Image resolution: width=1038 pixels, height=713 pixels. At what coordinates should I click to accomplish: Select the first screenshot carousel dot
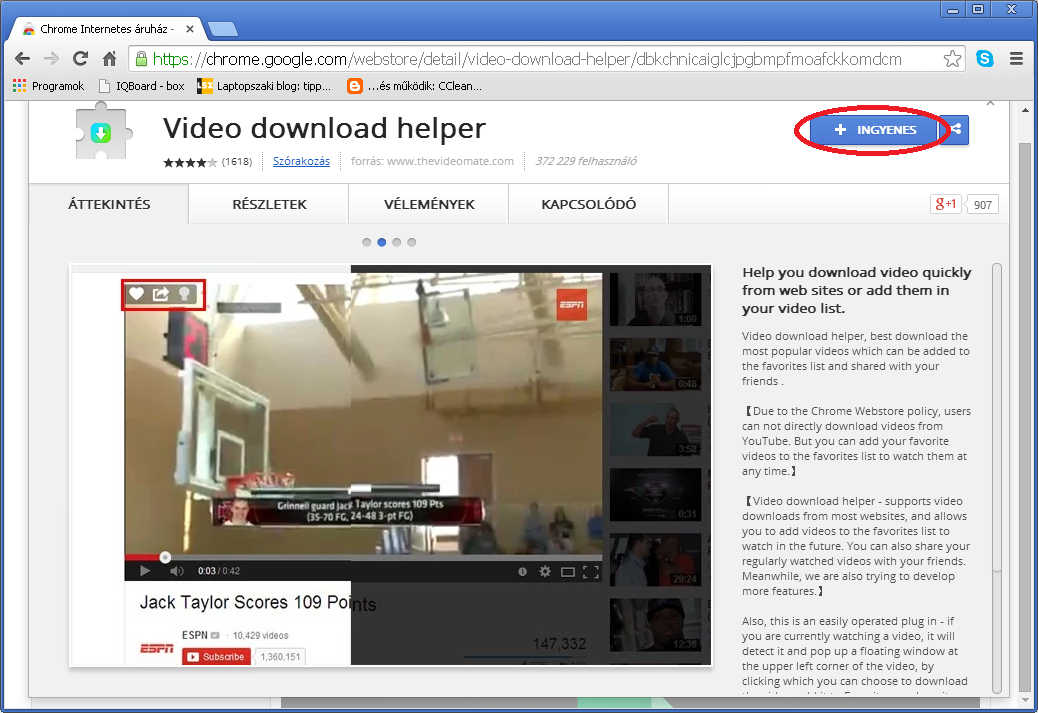coord(367,242)
